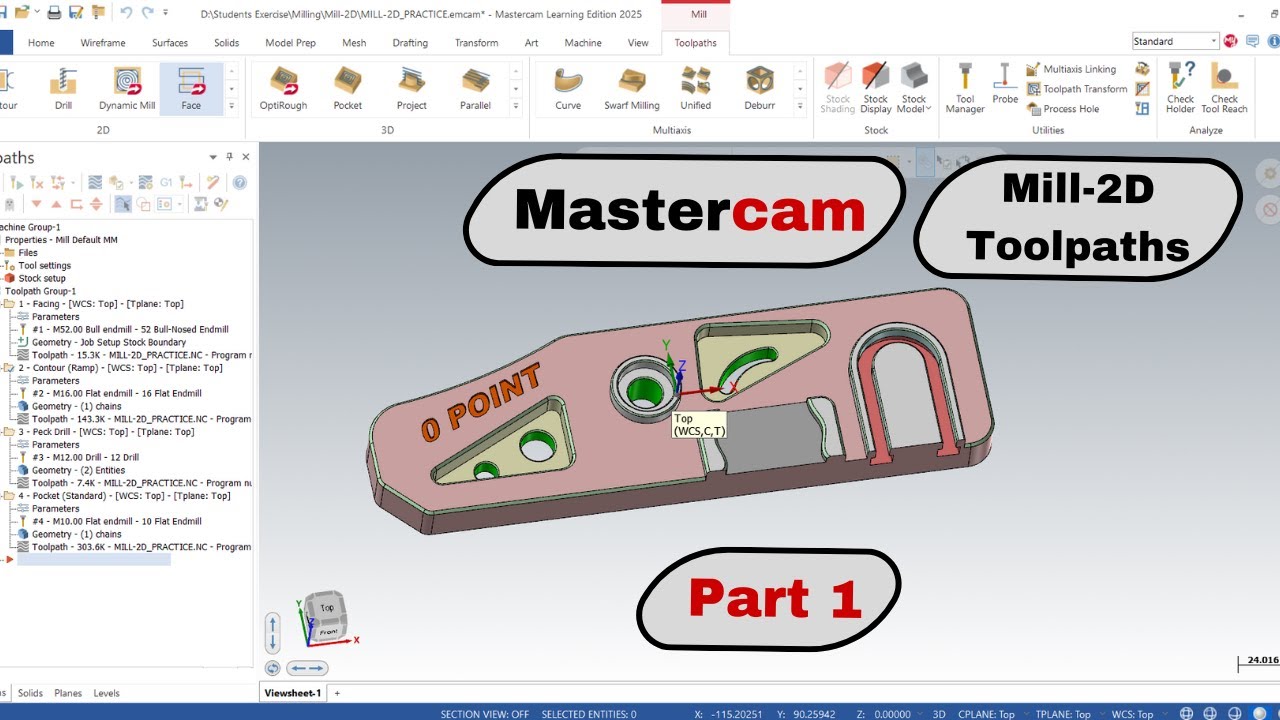Click the view orientation cube gnomon
Screen dimensions: 1280x720
(x=327, y=619)
